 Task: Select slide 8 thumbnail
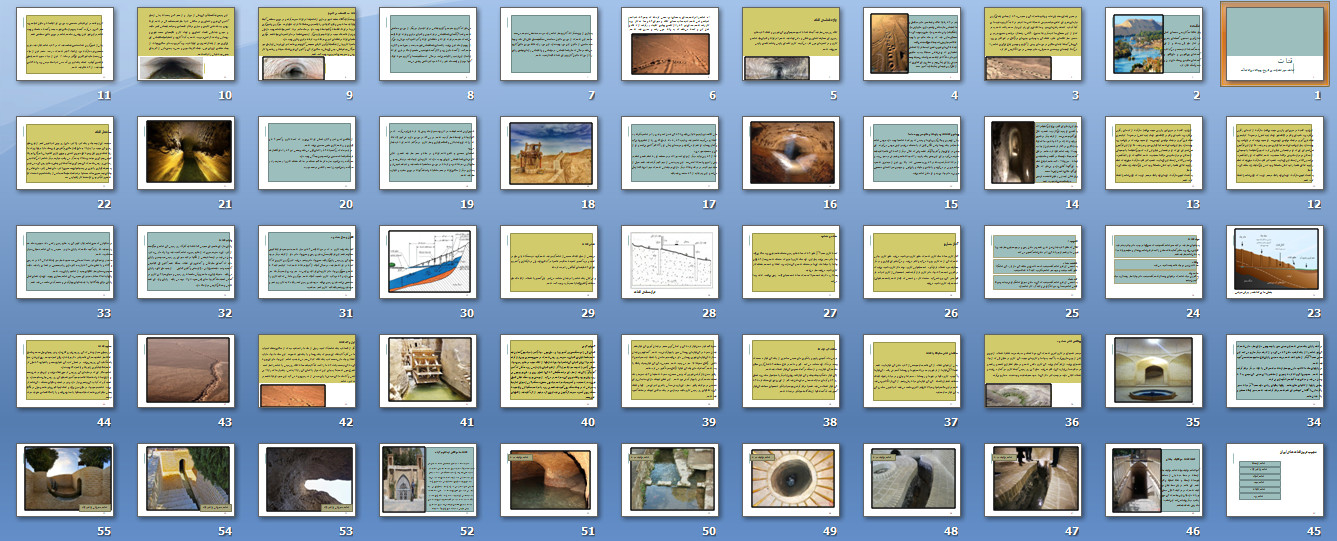coord(428,44)
